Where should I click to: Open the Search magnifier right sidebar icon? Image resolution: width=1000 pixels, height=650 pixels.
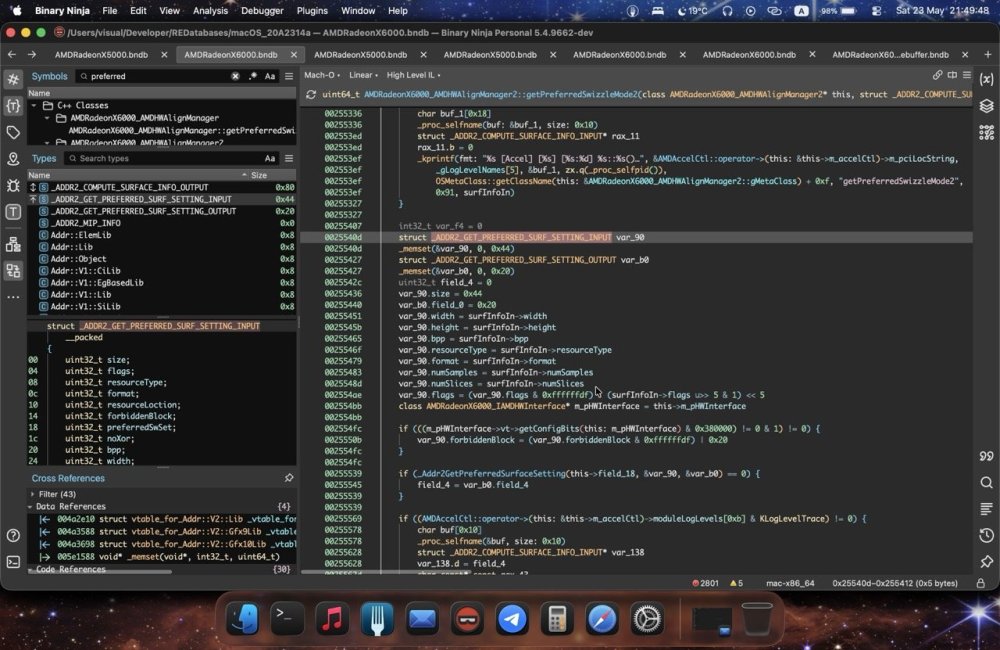click(986, 482)
